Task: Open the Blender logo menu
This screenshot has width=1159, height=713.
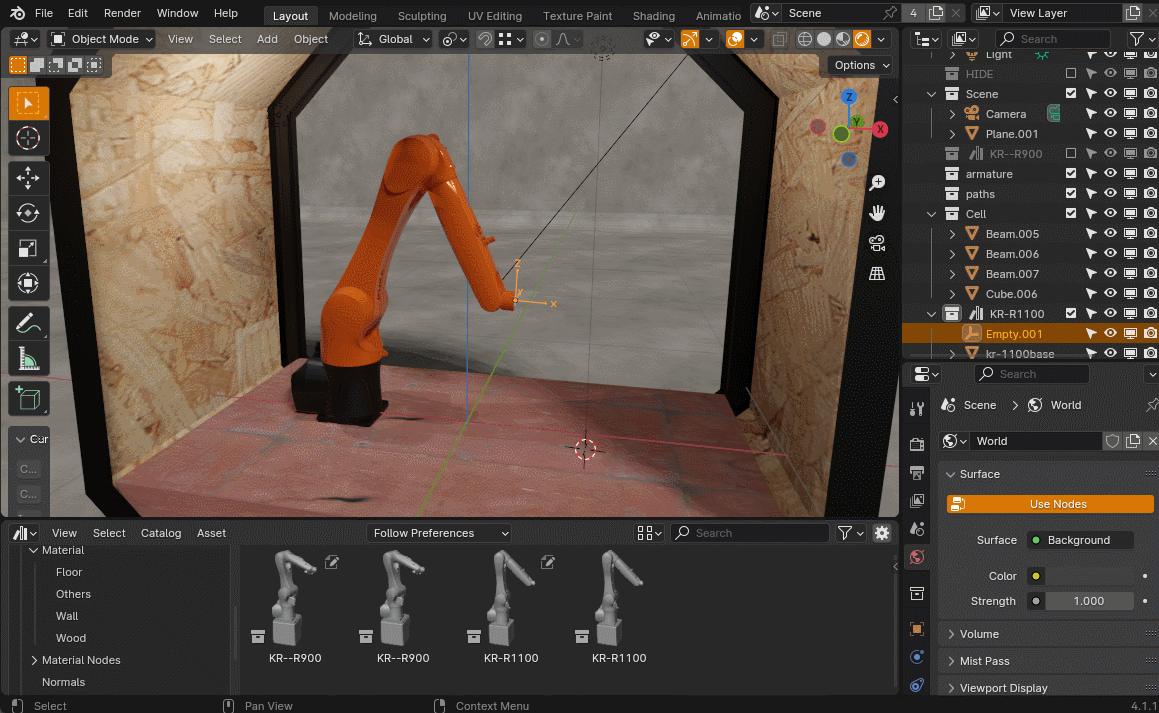Action: point(17,13)
